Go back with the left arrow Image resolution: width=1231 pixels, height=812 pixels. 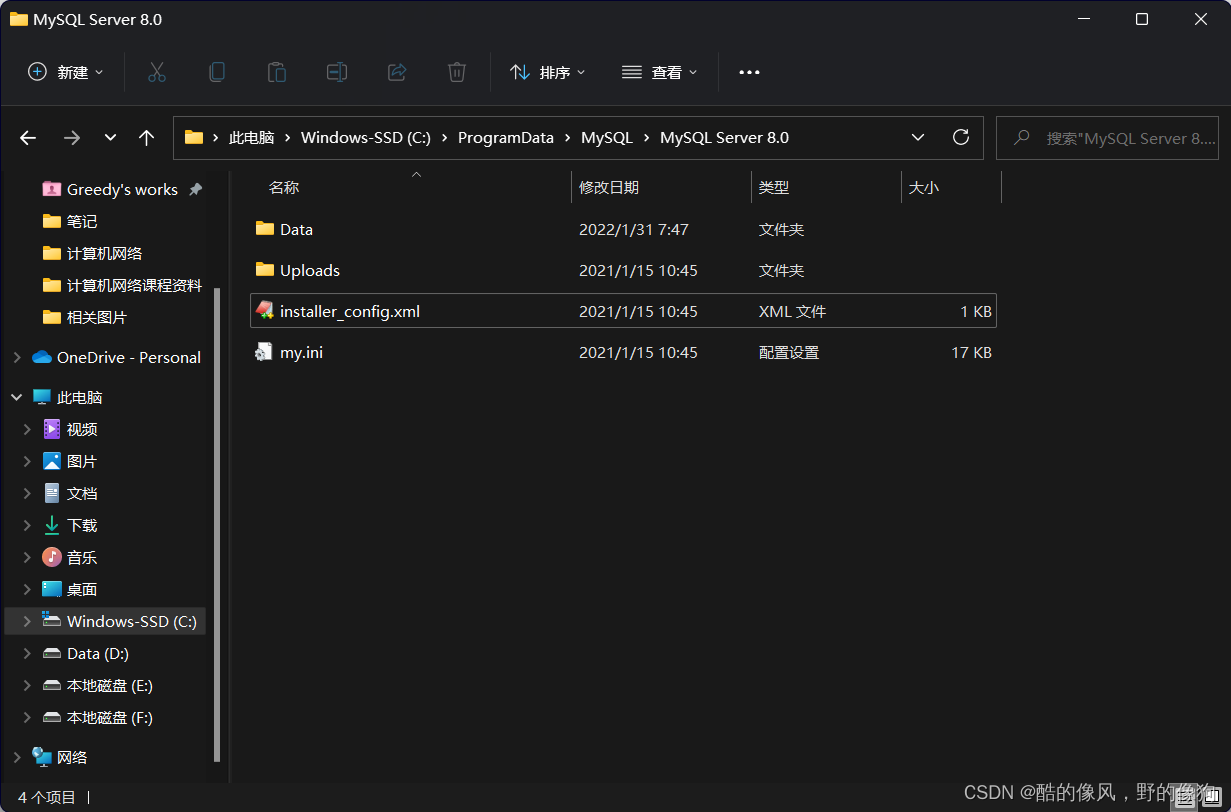click(28, 138)
